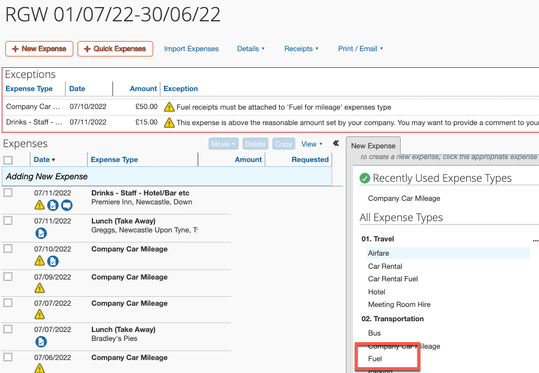Open the Details dropdown menu

click(251, 49)
